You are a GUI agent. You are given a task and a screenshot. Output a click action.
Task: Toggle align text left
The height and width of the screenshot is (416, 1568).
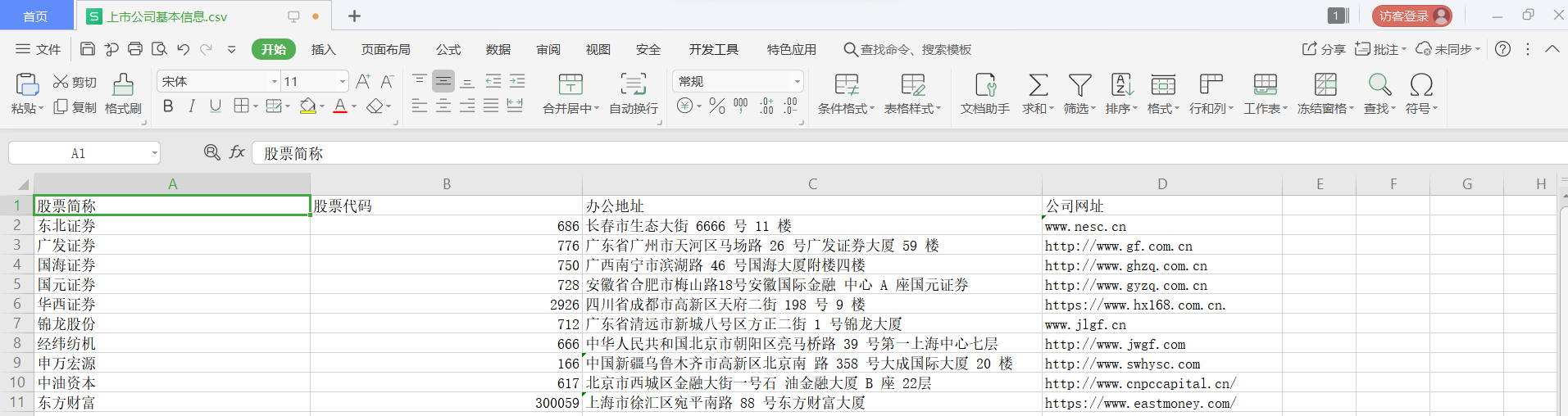[420, 106]
